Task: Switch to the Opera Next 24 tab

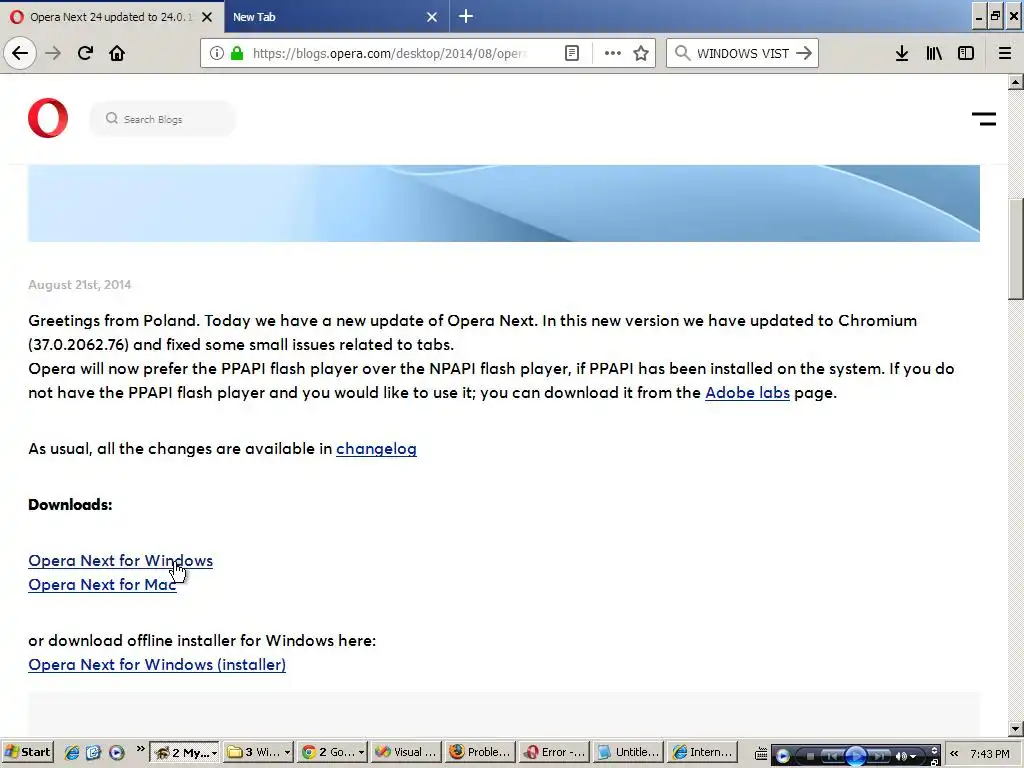Action: [x=111, y=17]
